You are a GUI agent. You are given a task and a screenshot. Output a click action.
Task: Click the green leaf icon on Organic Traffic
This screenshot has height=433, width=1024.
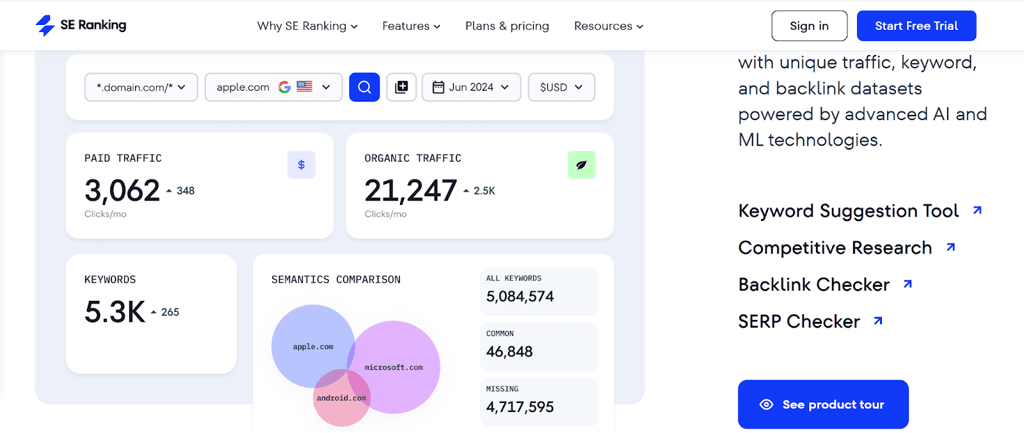pos(581,165)
